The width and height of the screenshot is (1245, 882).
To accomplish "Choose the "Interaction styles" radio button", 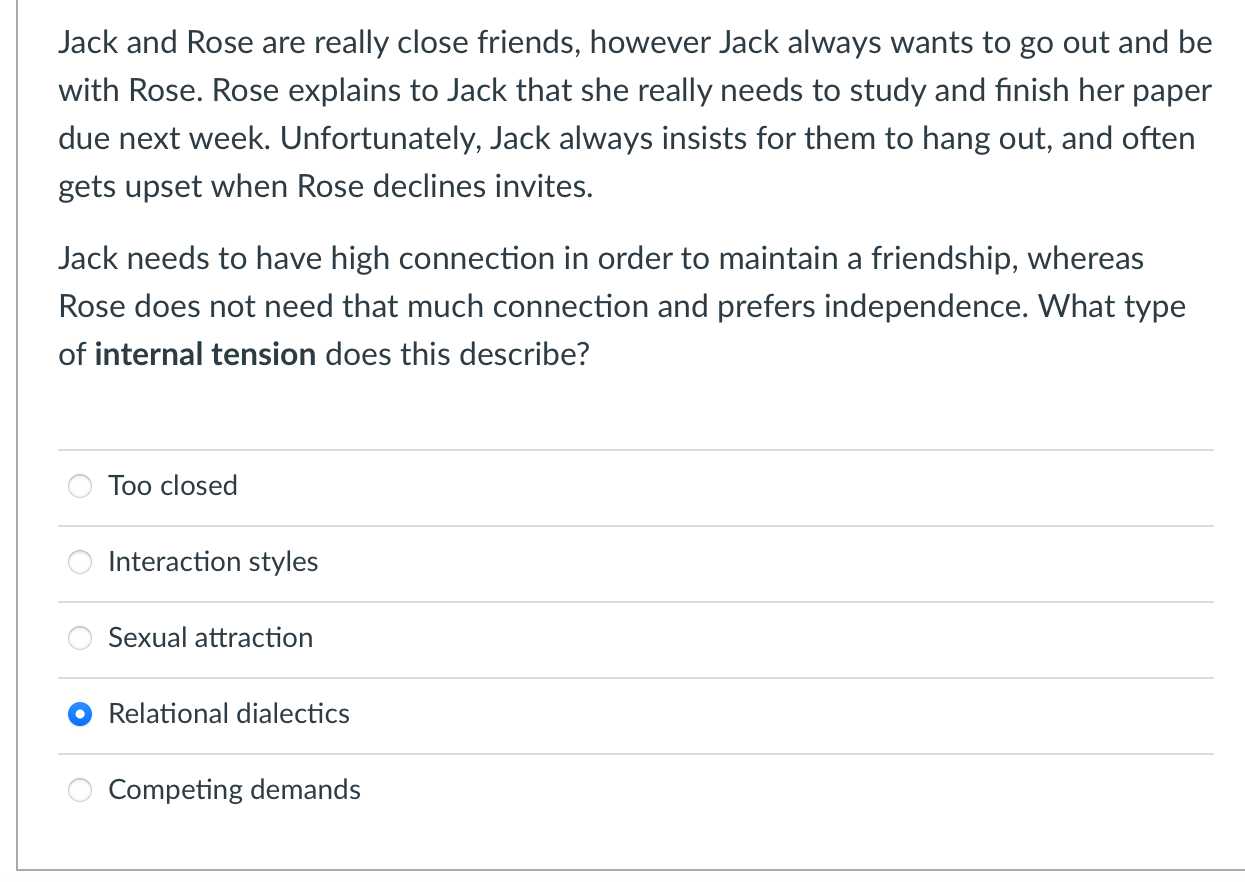I will coord(79,562).
